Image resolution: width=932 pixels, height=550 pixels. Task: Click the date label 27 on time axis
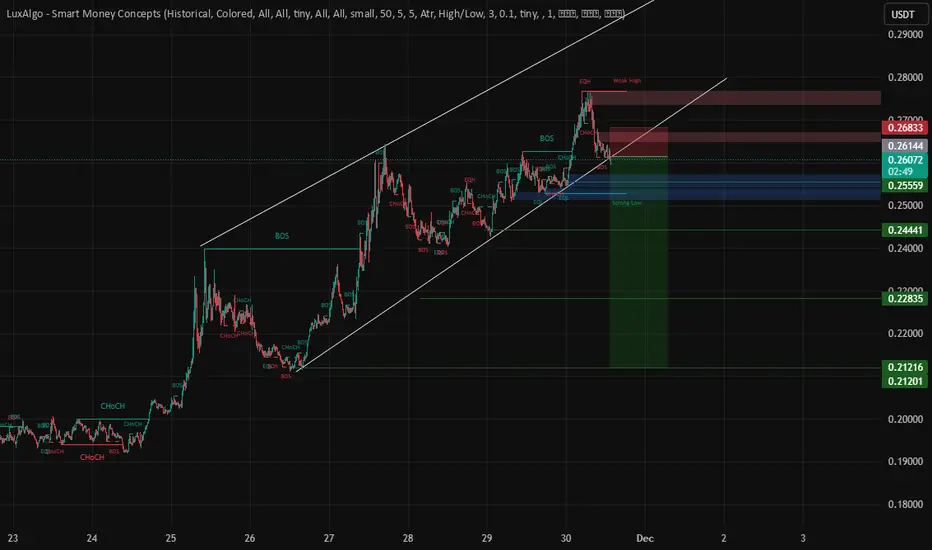coord(329,538)
